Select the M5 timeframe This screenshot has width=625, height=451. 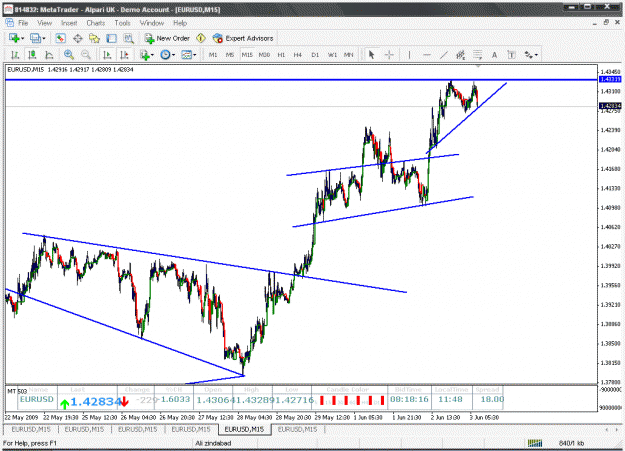[x=230, y=55]
